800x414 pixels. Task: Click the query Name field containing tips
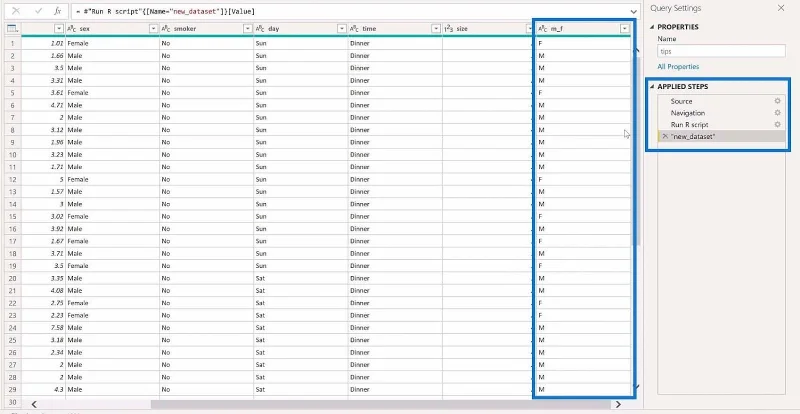pos(721,51)
